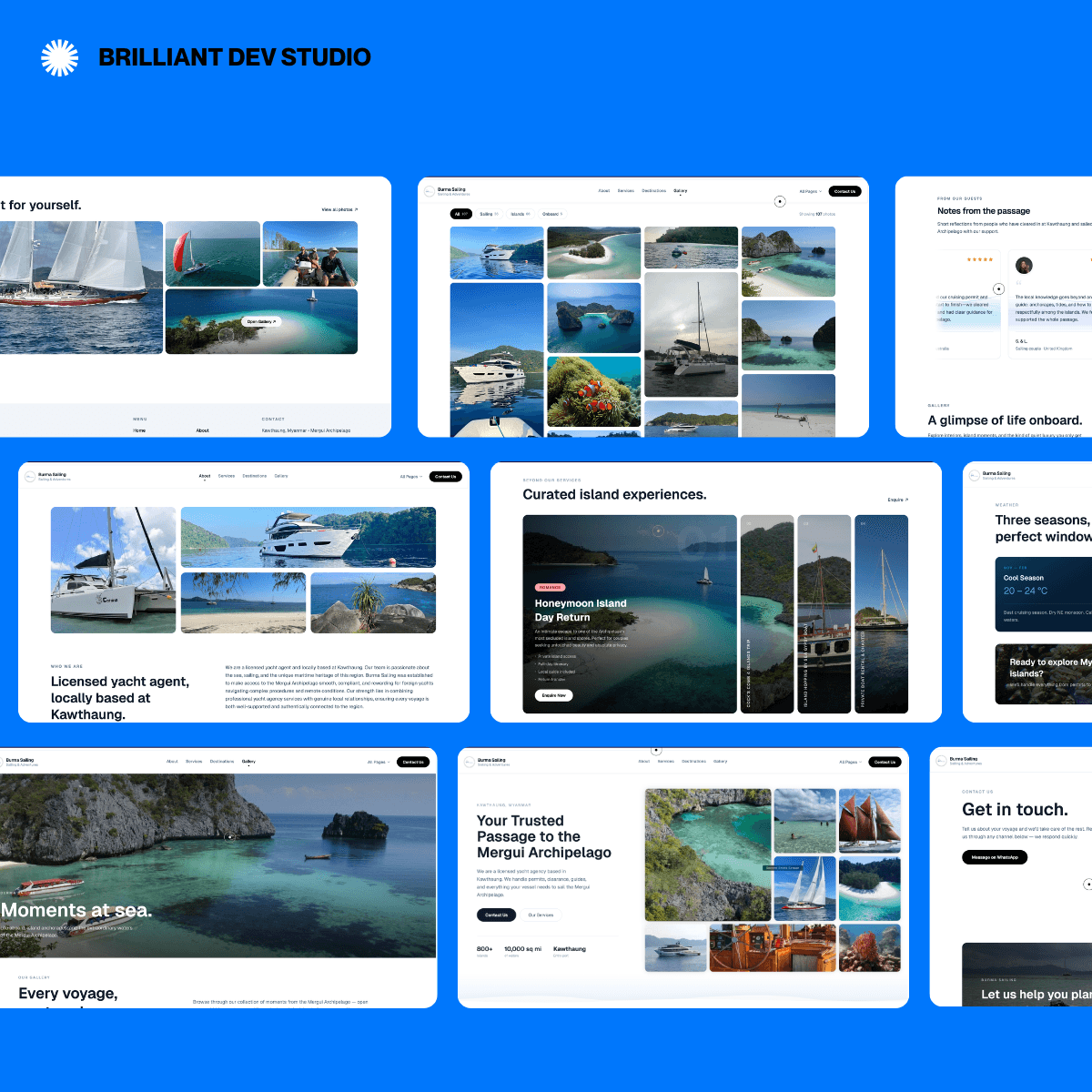Click 'Showing 107 photos' text in gallery

click(817, 214)
